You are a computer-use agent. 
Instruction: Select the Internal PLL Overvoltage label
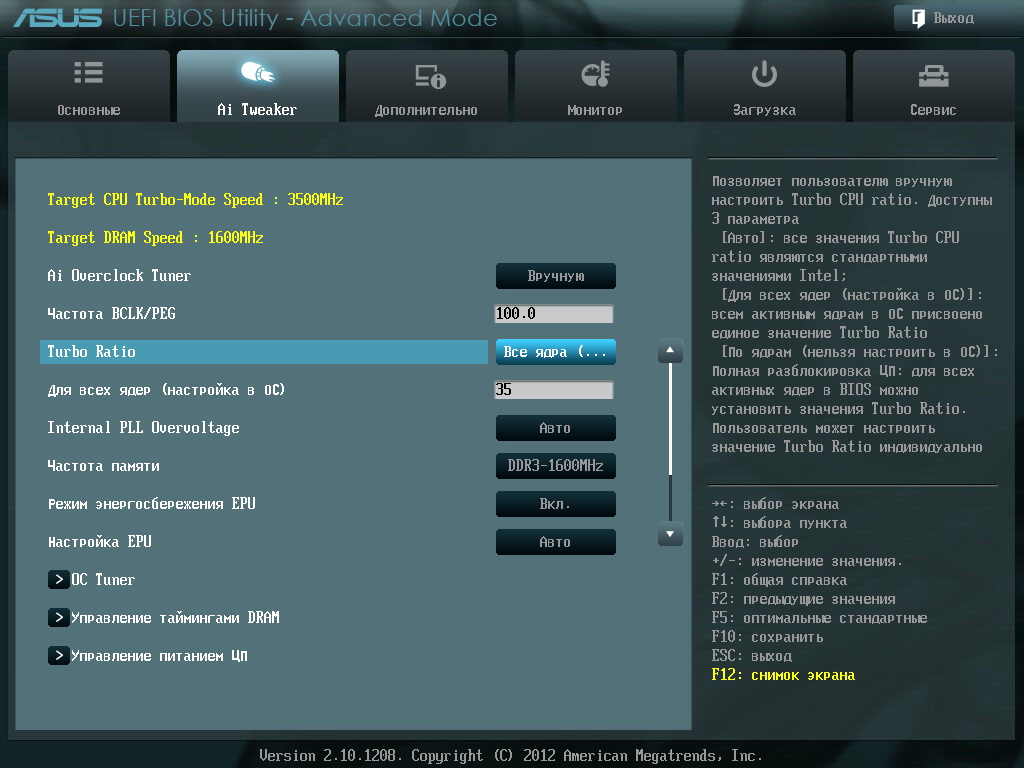pos(144,428)
